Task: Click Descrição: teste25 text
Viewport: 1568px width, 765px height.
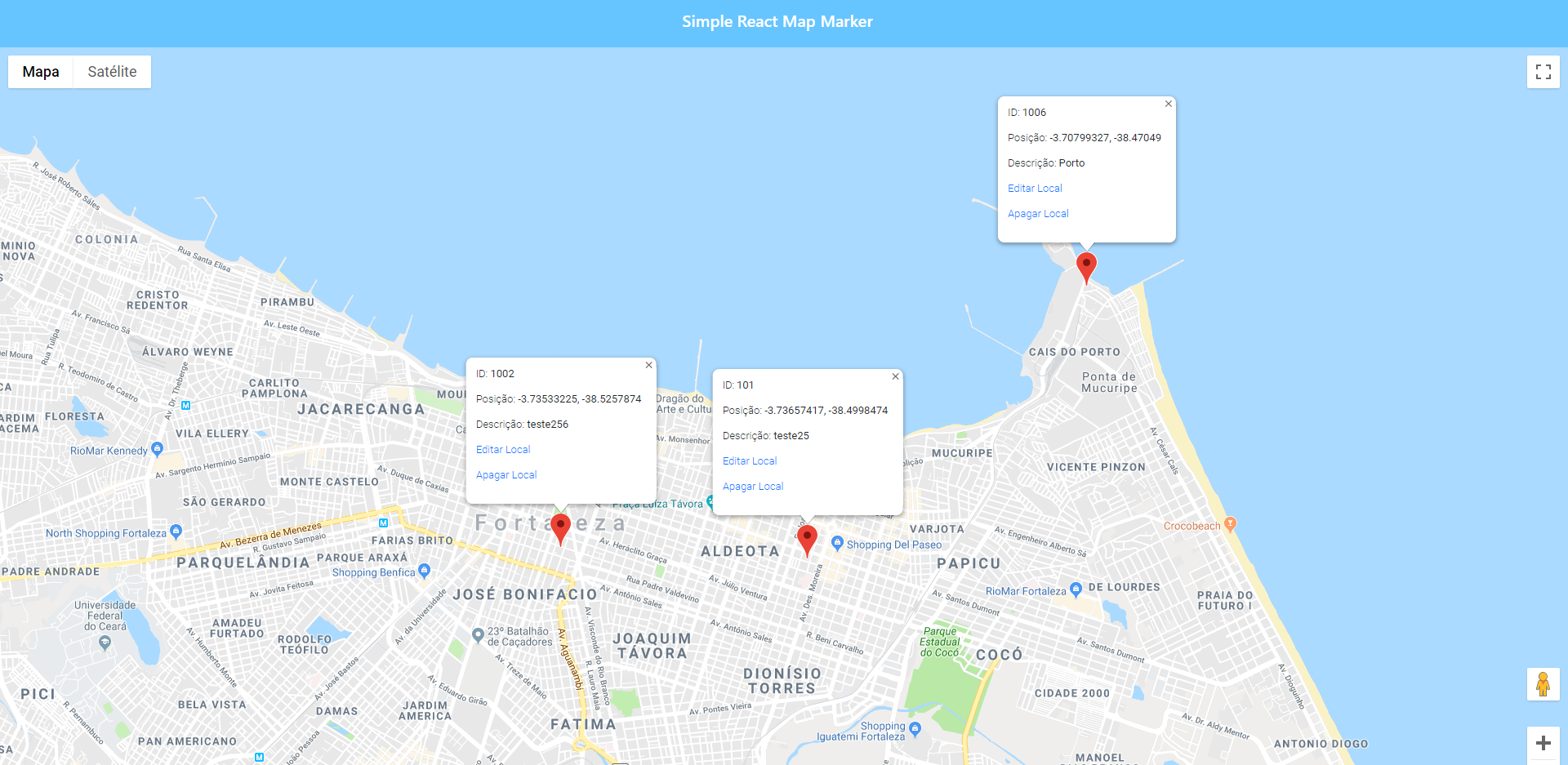Action: pos(766,436)
